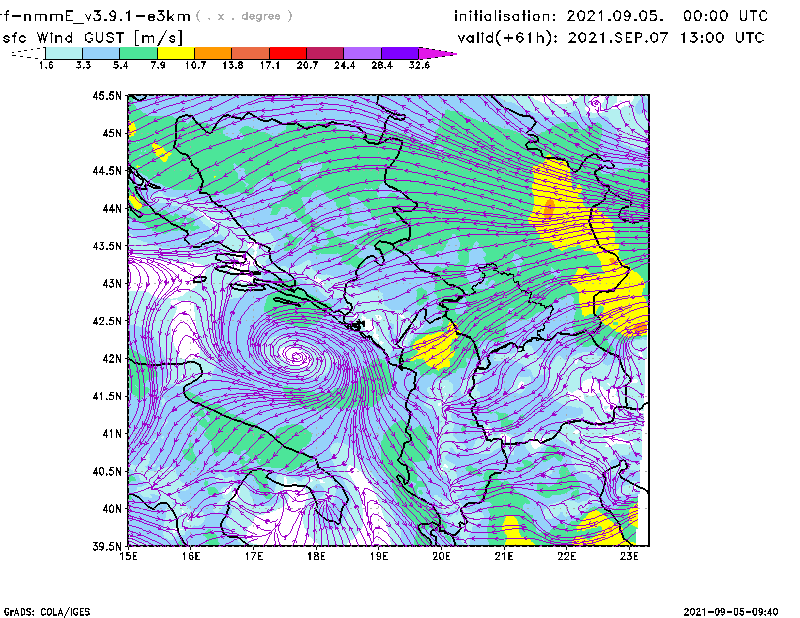Click the "3.3" legend value
The height and width of the screenshot is (618, 800).
click(83, 65)
